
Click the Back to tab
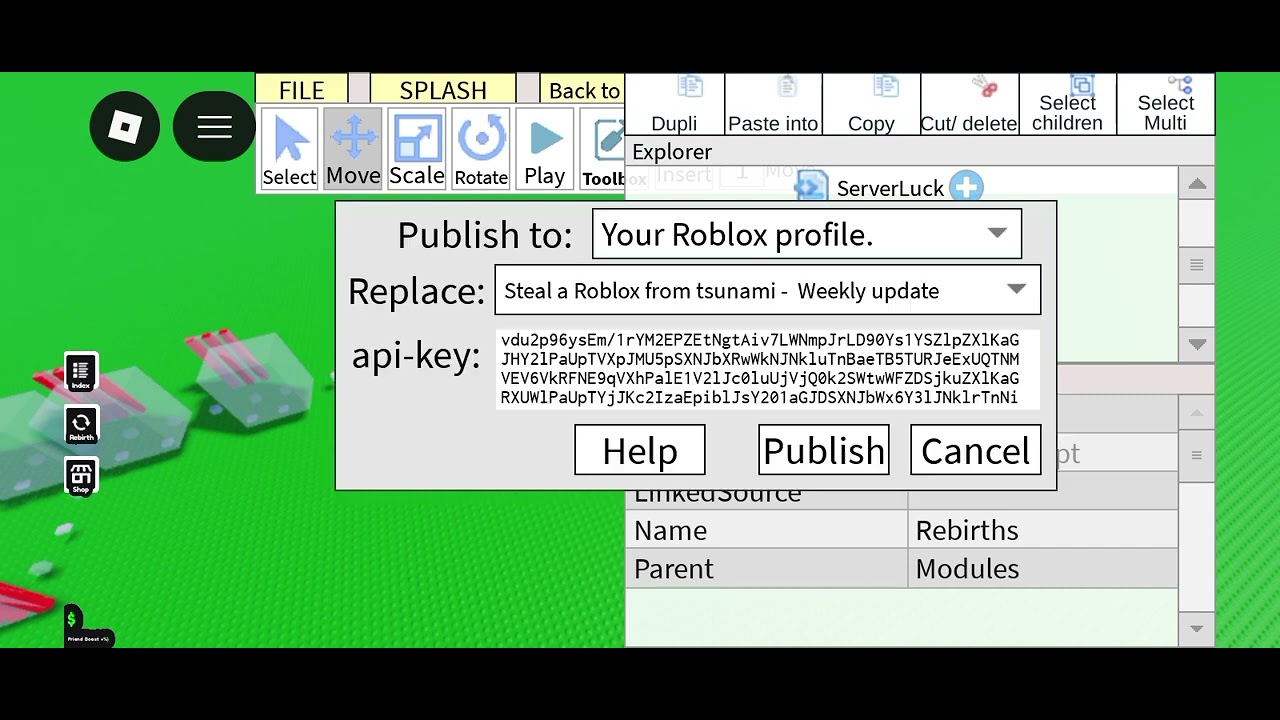(x=583, y=90)
